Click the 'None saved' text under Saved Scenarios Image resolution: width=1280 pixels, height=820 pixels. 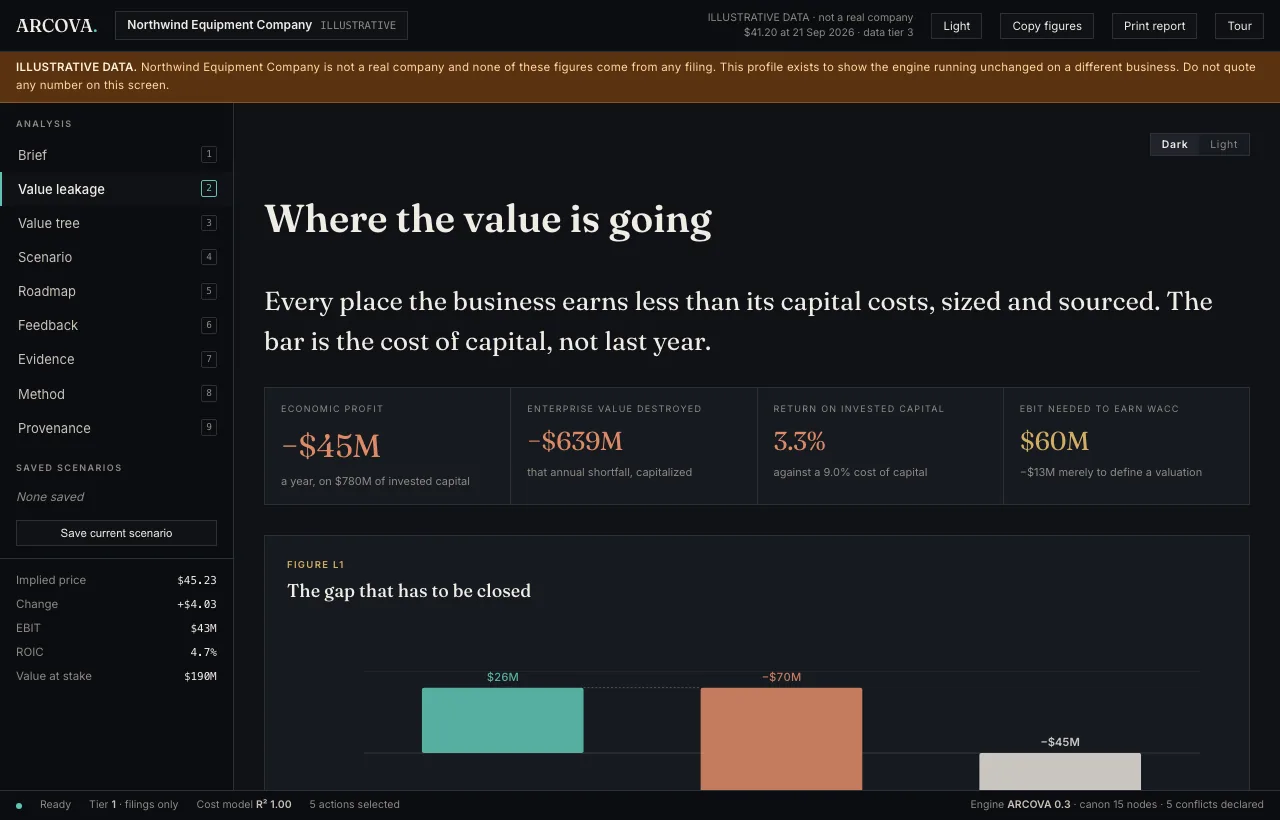click(x=50, y=497)
